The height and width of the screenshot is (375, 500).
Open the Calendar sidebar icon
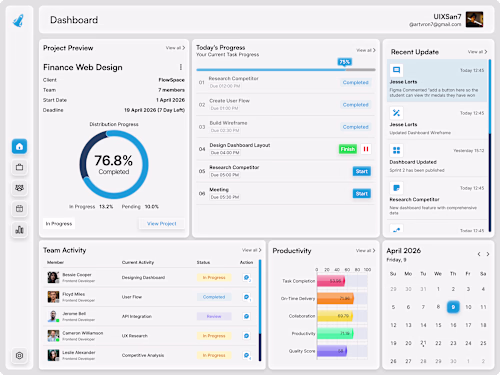[19, 209]
